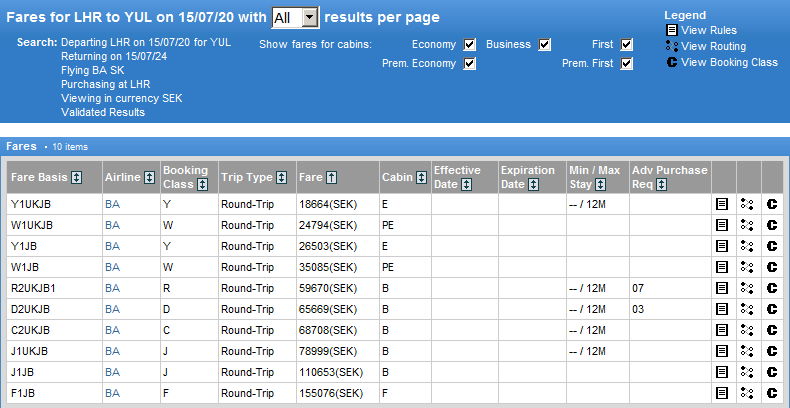Sort by the Adv Purchase Req column
This screenshot has height=408, width=790.
[x=661, y=184]
